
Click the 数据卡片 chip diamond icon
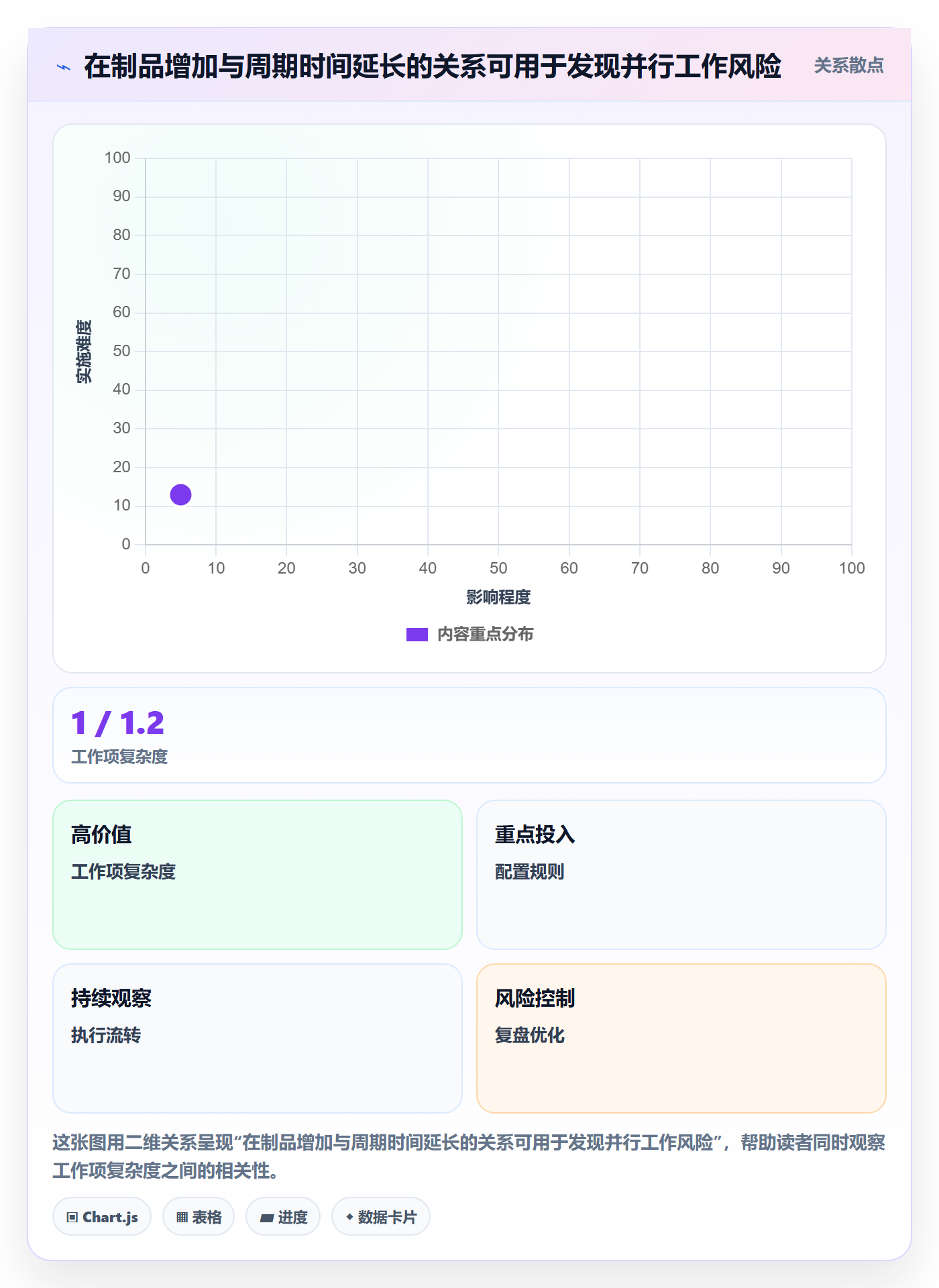349,1216
